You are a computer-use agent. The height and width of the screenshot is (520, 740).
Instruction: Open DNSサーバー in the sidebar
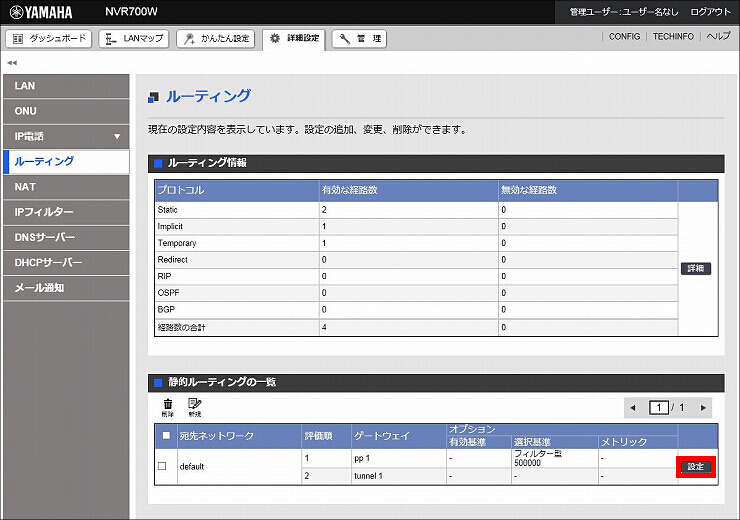point(66,237)
